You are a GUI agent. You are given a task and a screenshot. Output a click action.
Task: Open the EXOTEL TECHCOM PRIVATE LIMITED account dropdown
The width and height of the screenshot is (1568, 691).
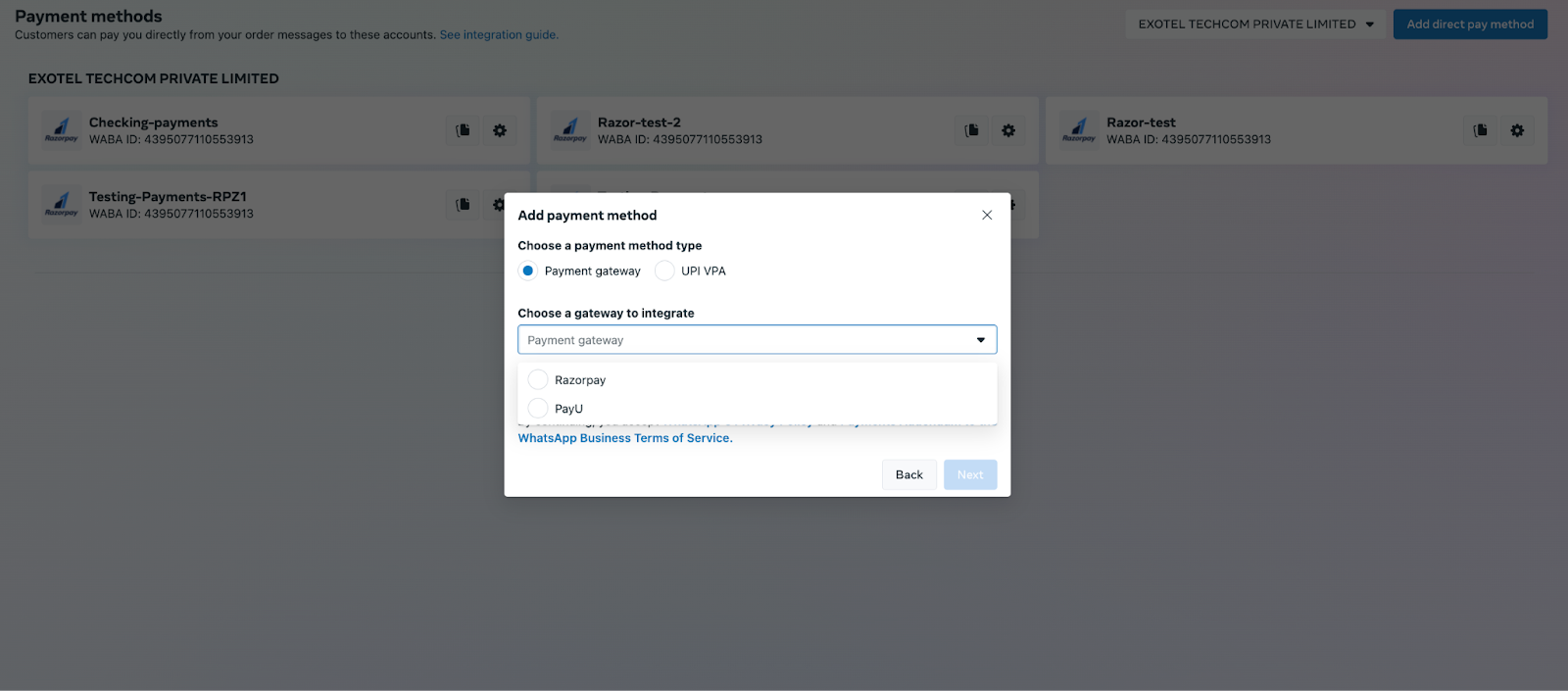point(1256,25)
